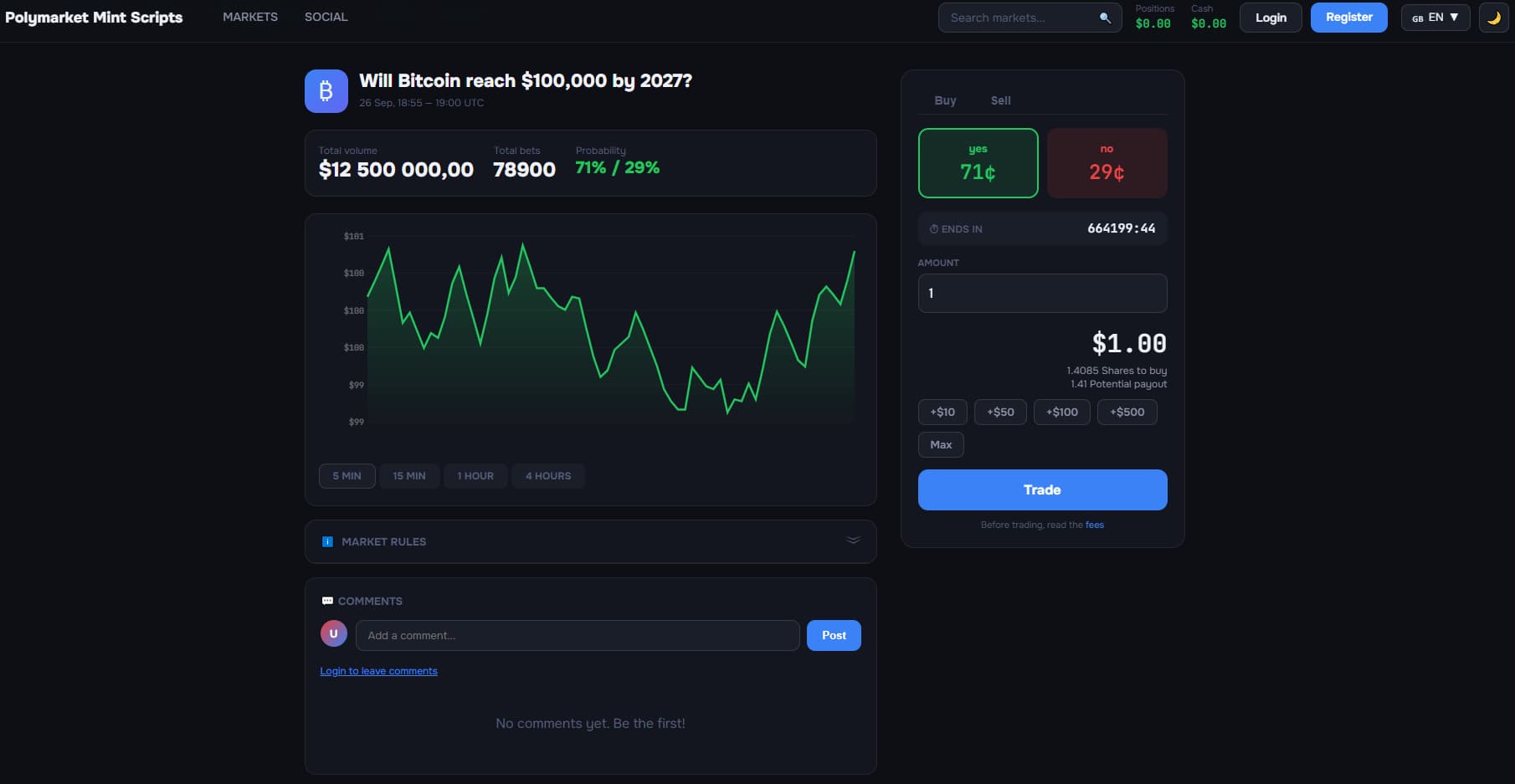Click the user avatar in comments

point(333,634)
